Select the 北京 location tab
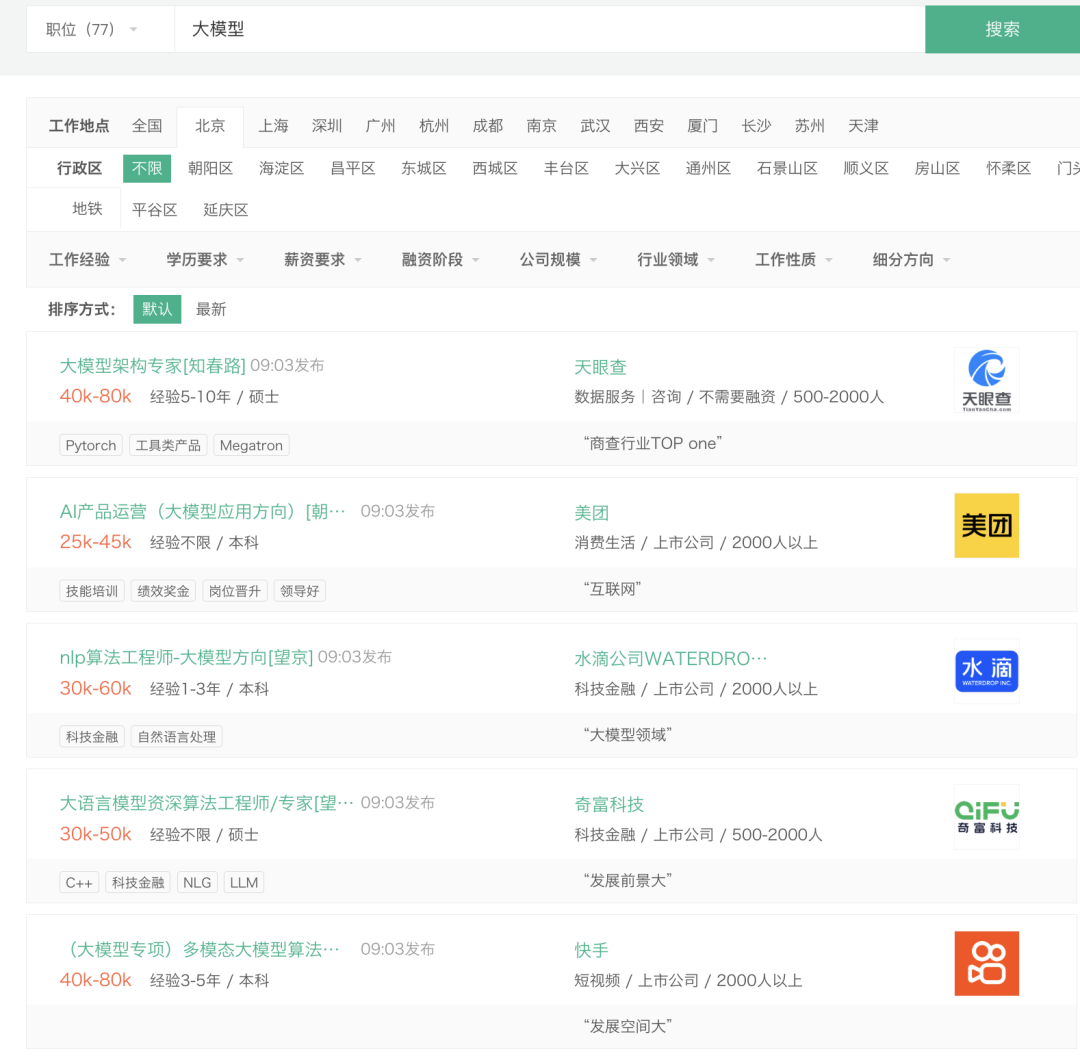This screenshot has width=1080, height=1058. click(x=210, y=126)
